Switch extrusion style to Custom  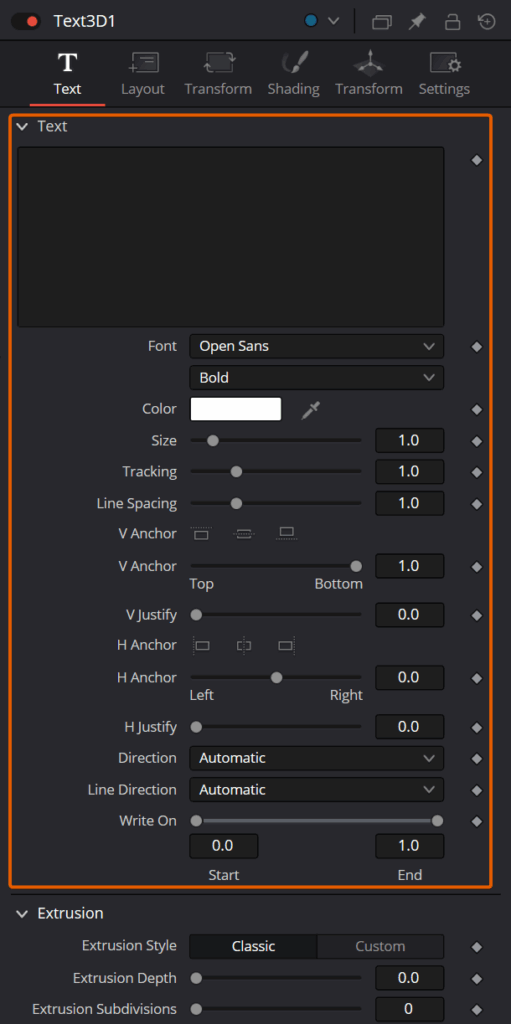(380, 946)
